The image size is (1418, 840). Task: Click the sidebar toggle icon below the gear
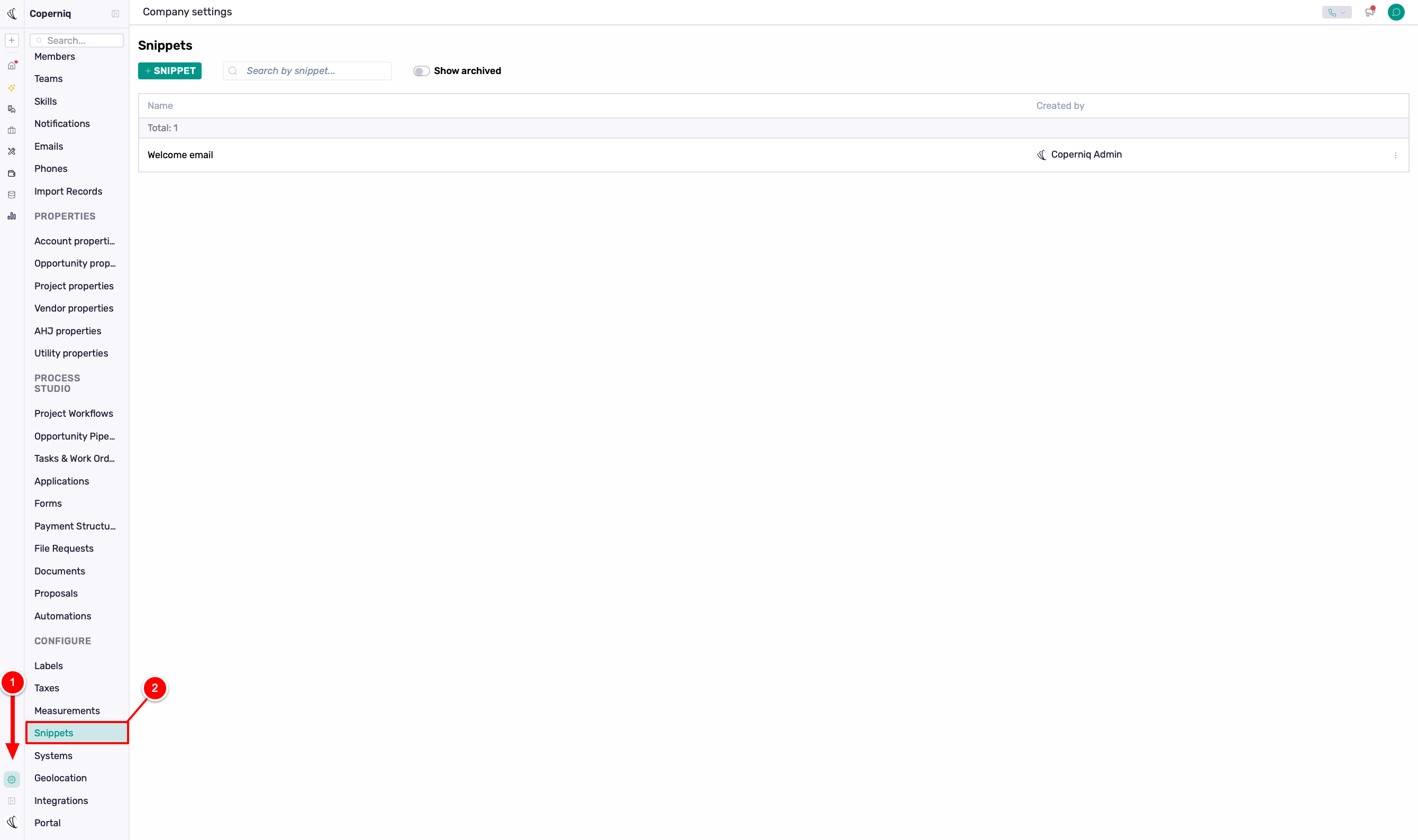coord(12,801)
